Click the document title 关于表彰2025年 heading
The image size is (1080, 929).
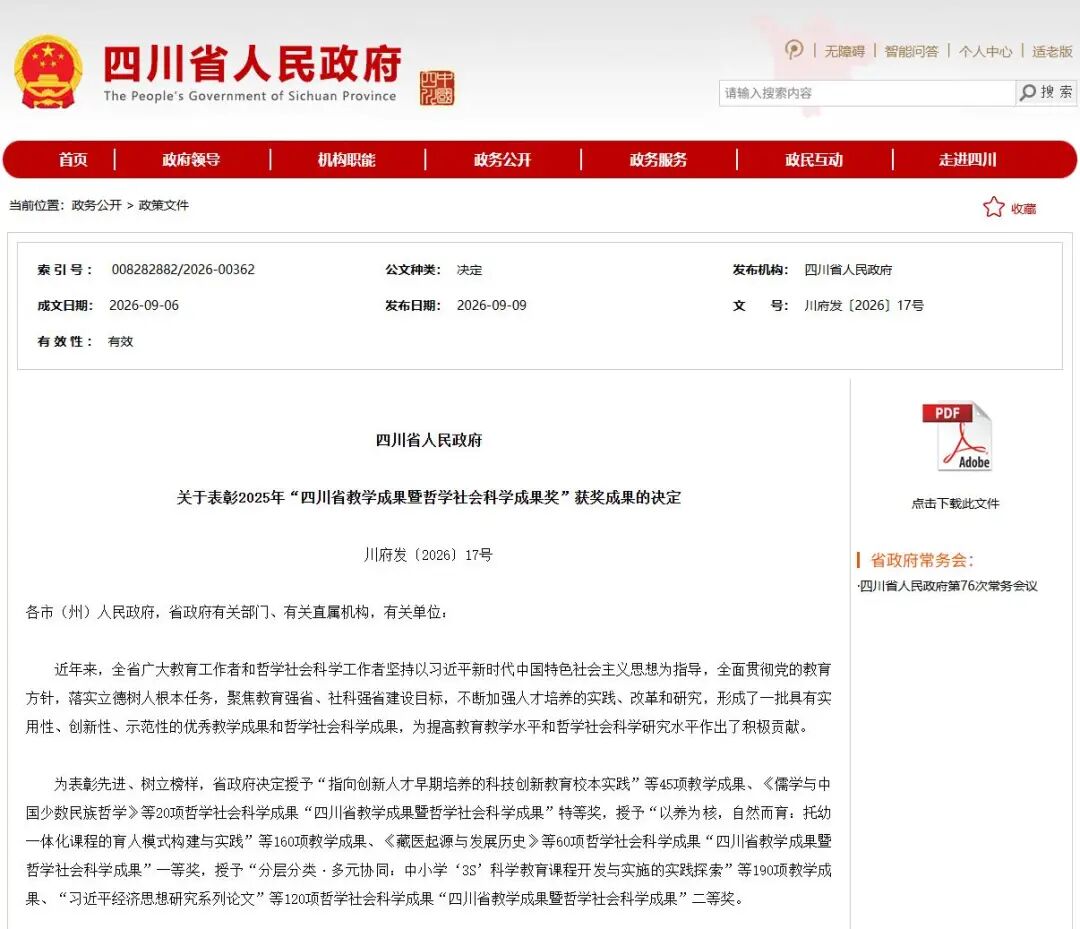[428, 497]
